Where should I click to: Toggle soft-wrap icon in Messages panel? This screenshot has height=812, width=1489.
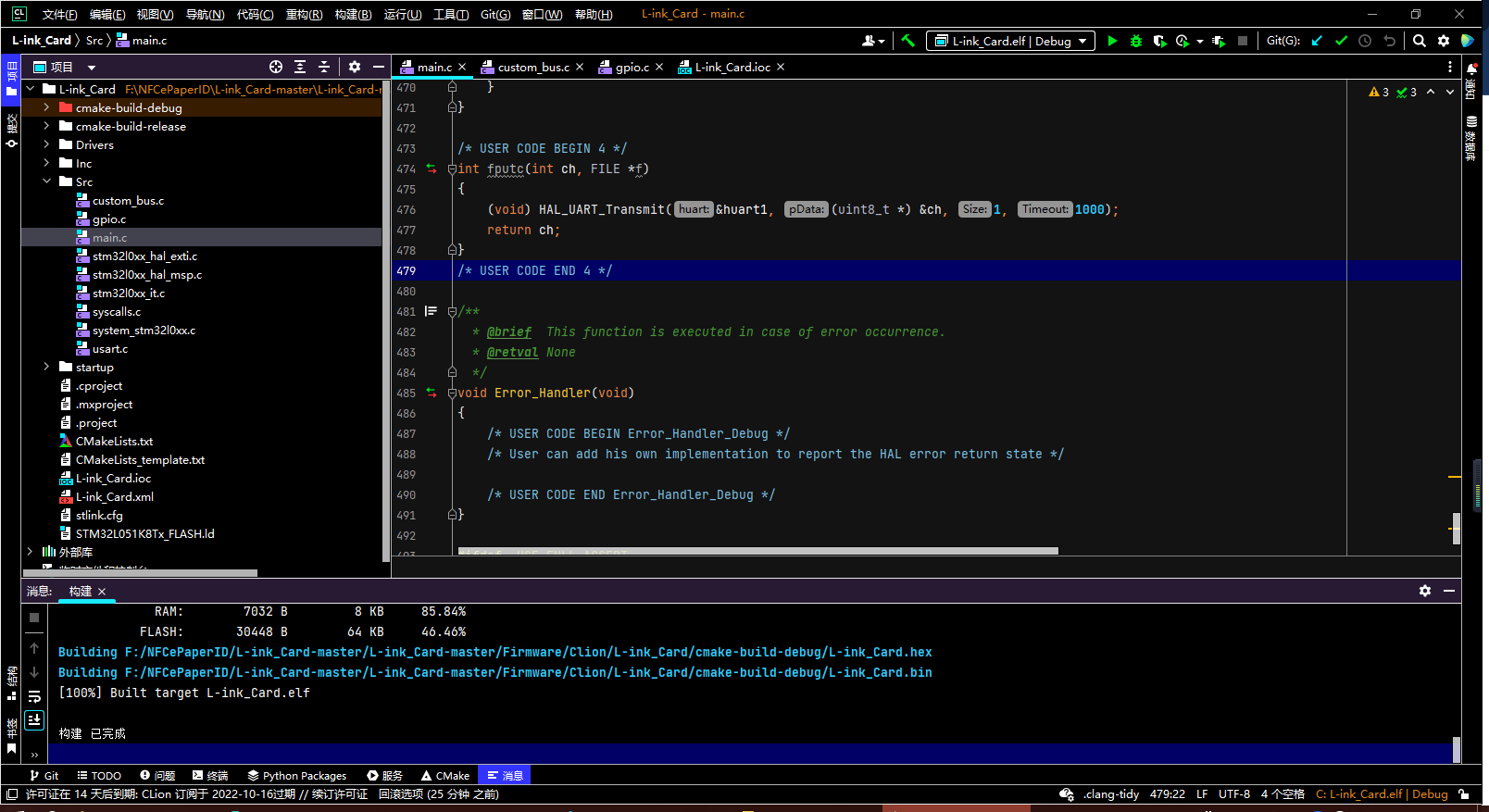click(x=34, y=696)
